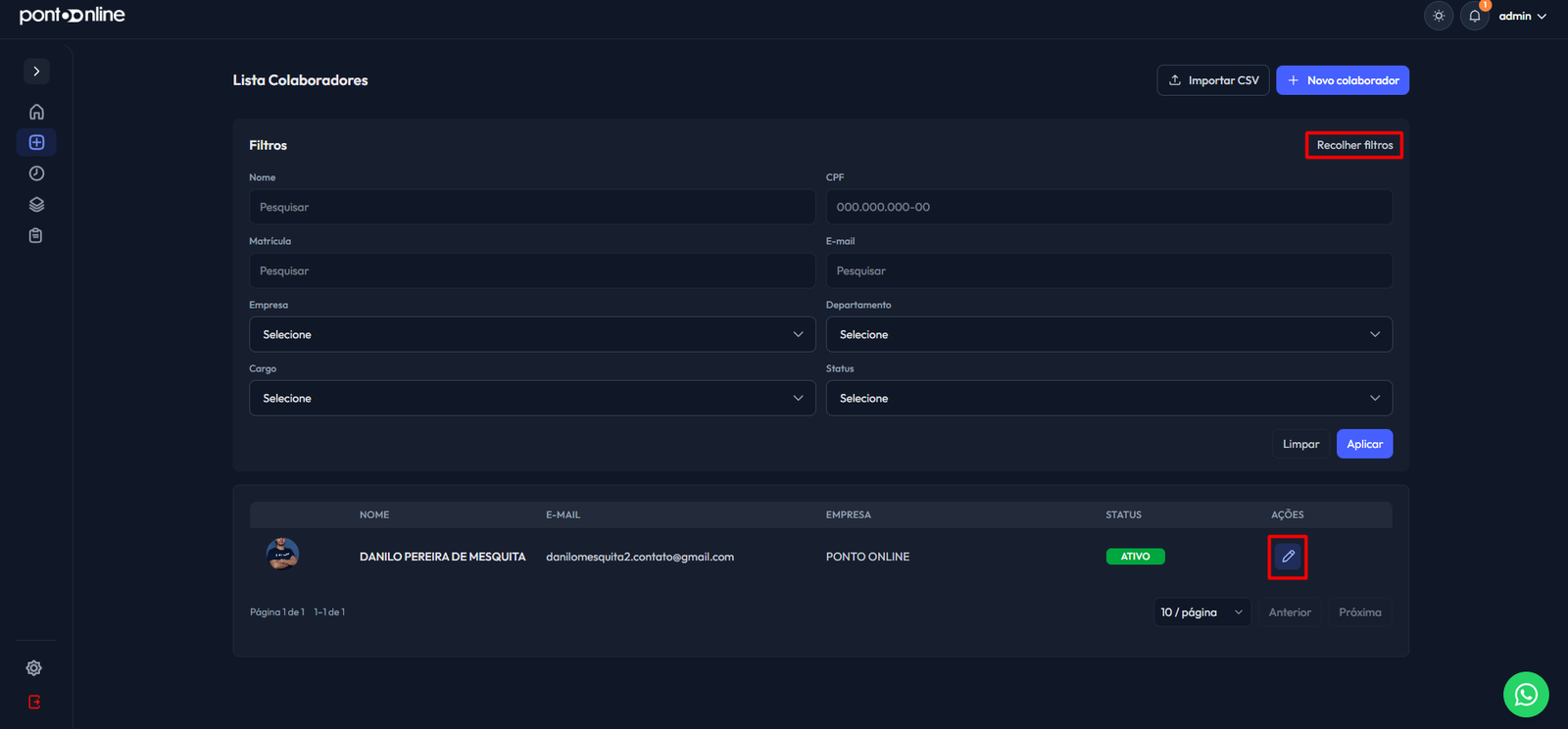Expand the sidebar with the chevron arrow
Image resolution: width=1568 pixels, height=729 pixels.
[x=36, y=72]
